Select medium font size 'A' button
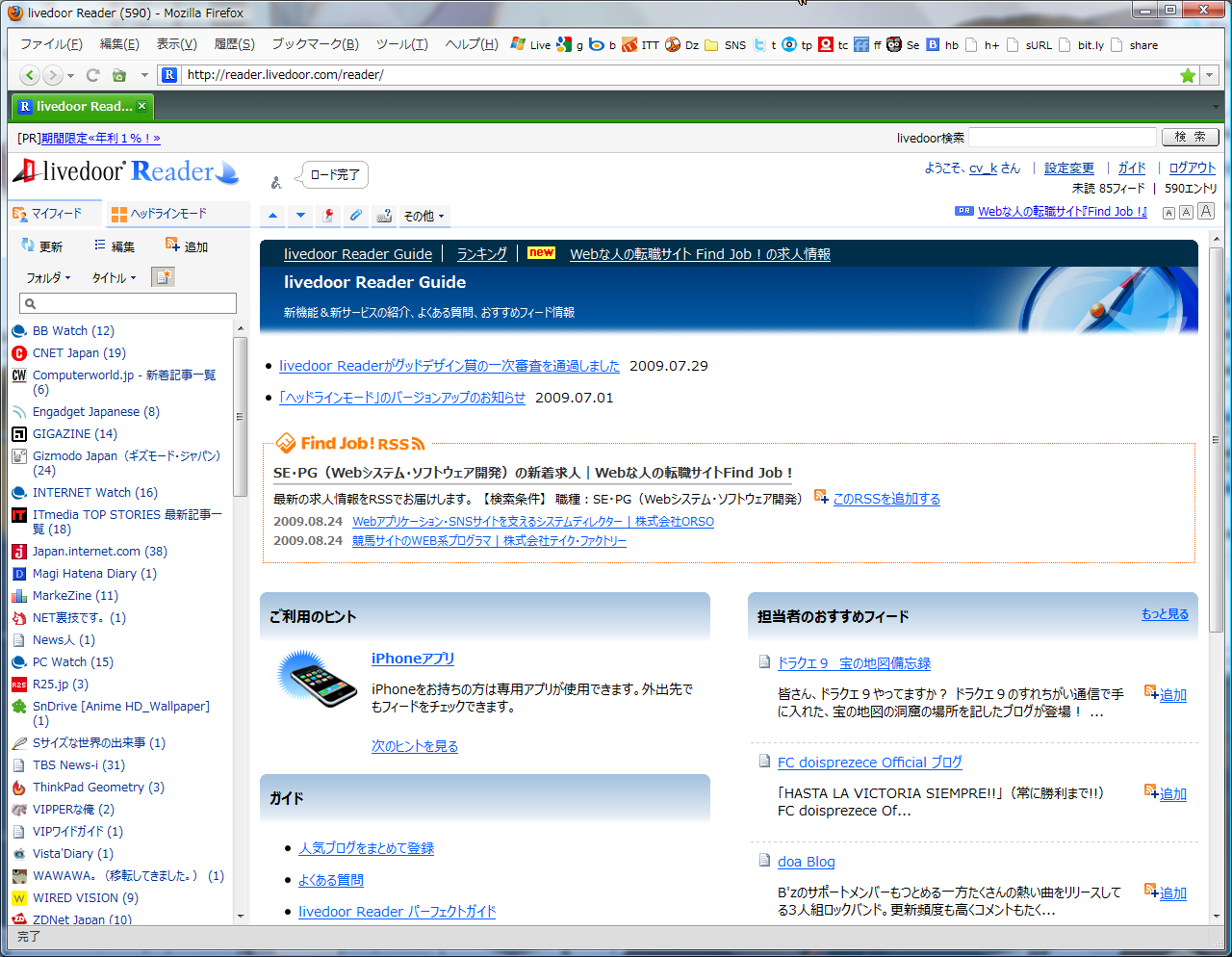 [1186, 212]
